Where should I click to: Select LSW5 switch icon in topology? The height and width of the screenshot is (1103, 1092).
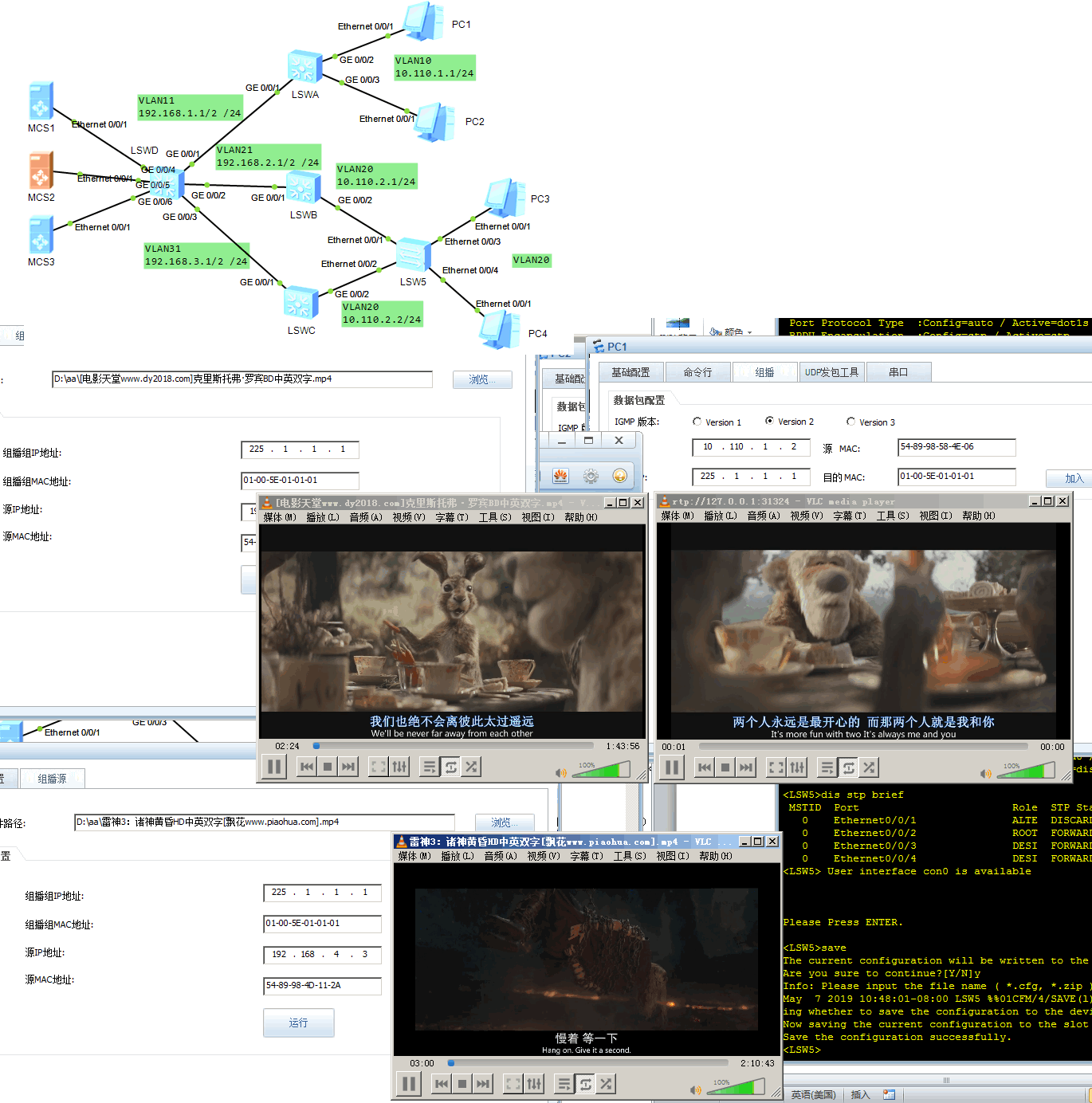coord(413,255)
